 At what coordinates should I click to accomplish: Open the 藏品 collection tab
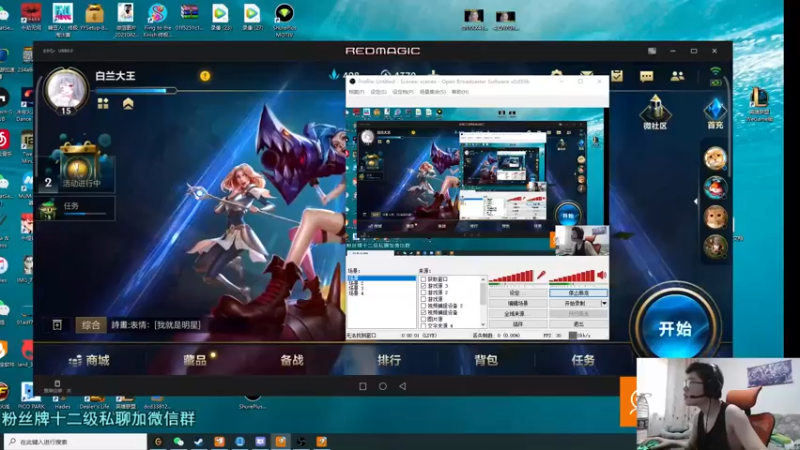coord(195,361)
